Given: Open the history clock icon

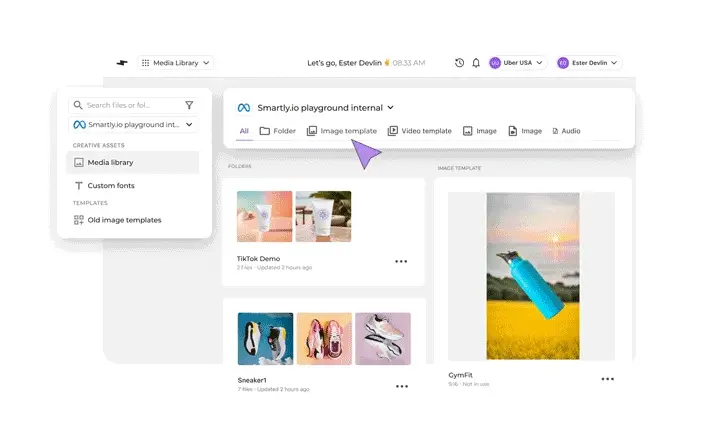Looking at the screenshot, I should (459, 63).
